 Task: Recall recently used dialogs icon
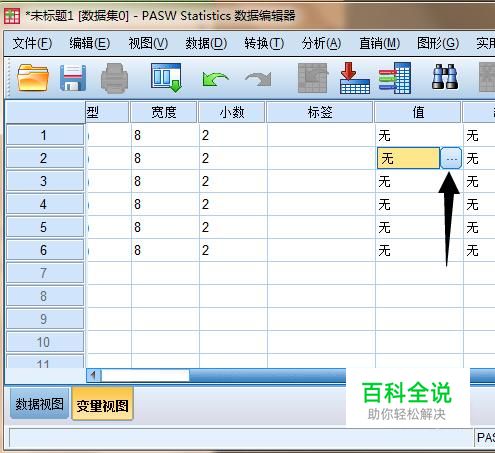[166, 78]
